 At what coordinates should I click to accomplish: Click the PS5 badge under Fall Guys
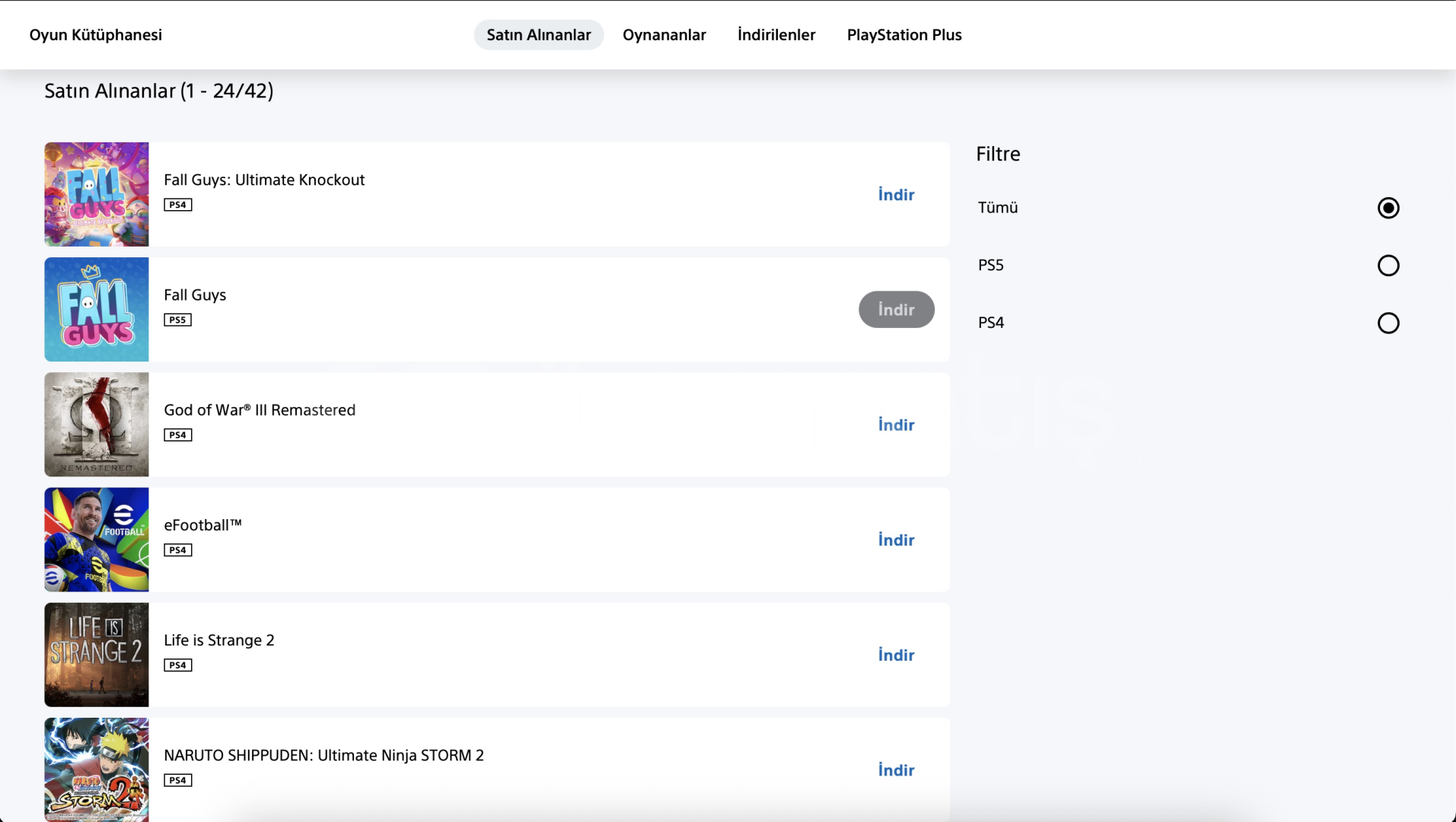178,320
